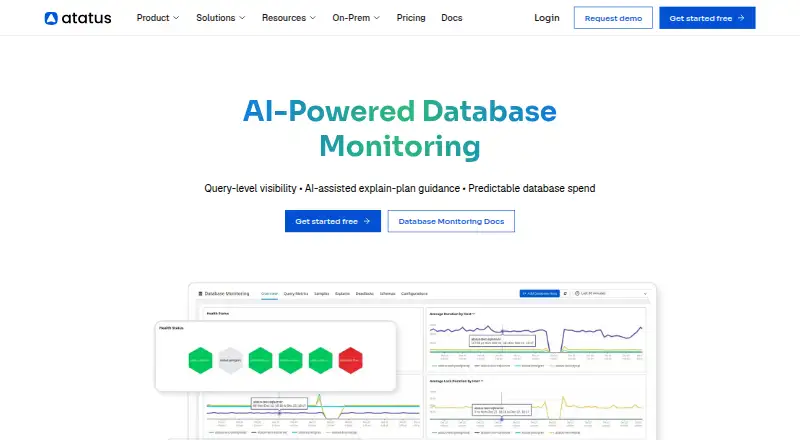The width and height of the screenshot is (800, 440).
Task: Click the Request demo button
Action: coord(613,18)
